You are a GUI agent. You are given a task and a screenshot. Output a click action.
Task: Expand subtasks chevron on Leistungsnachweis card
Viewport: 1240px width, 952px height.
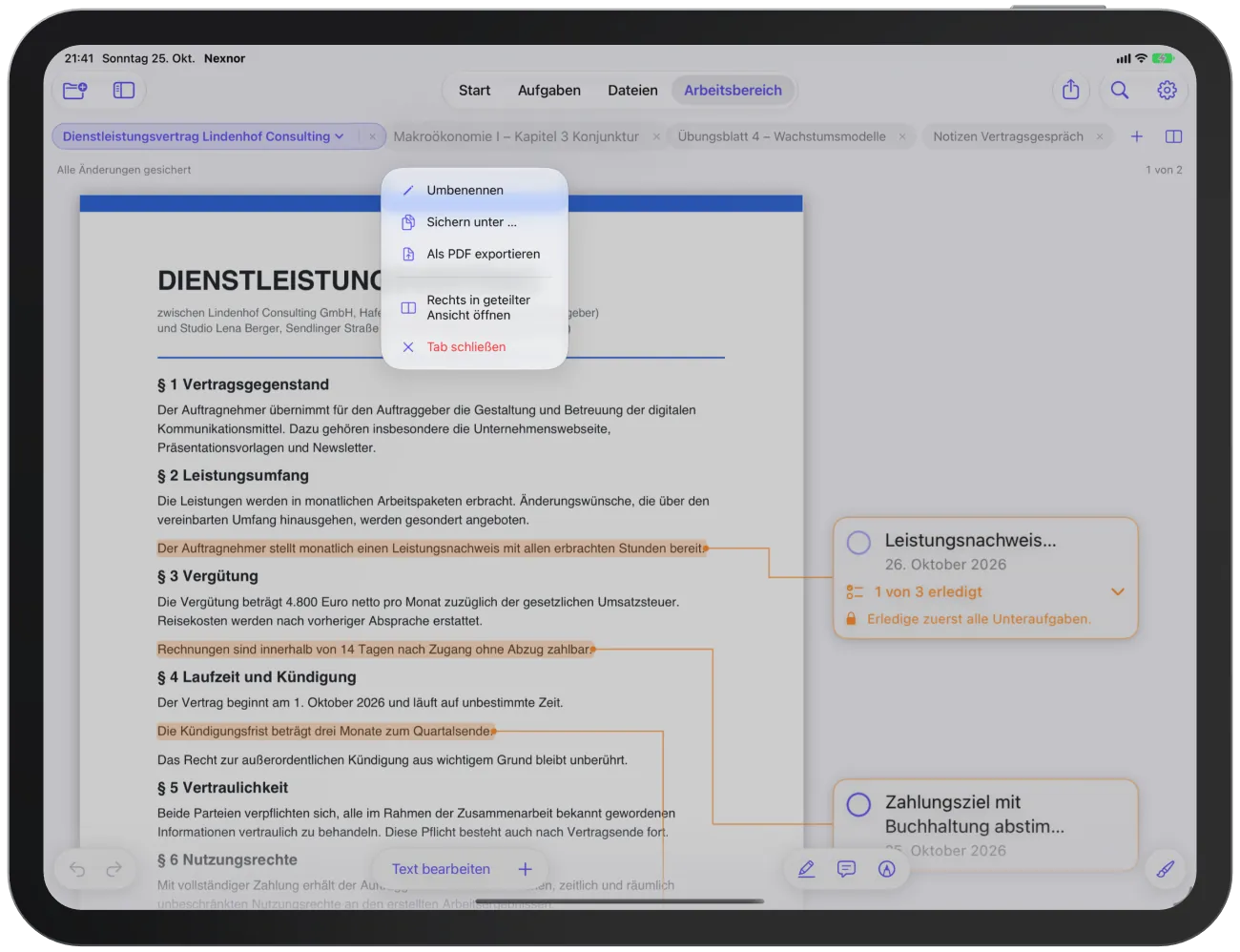pos(1118,592)
